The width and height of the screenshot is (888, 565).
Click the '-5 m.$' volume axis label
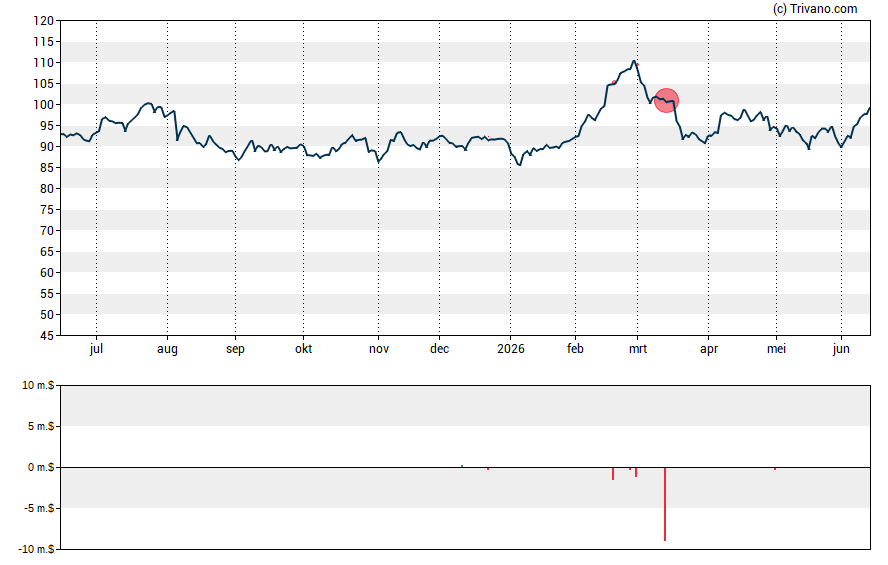click(x=39, y=508)
